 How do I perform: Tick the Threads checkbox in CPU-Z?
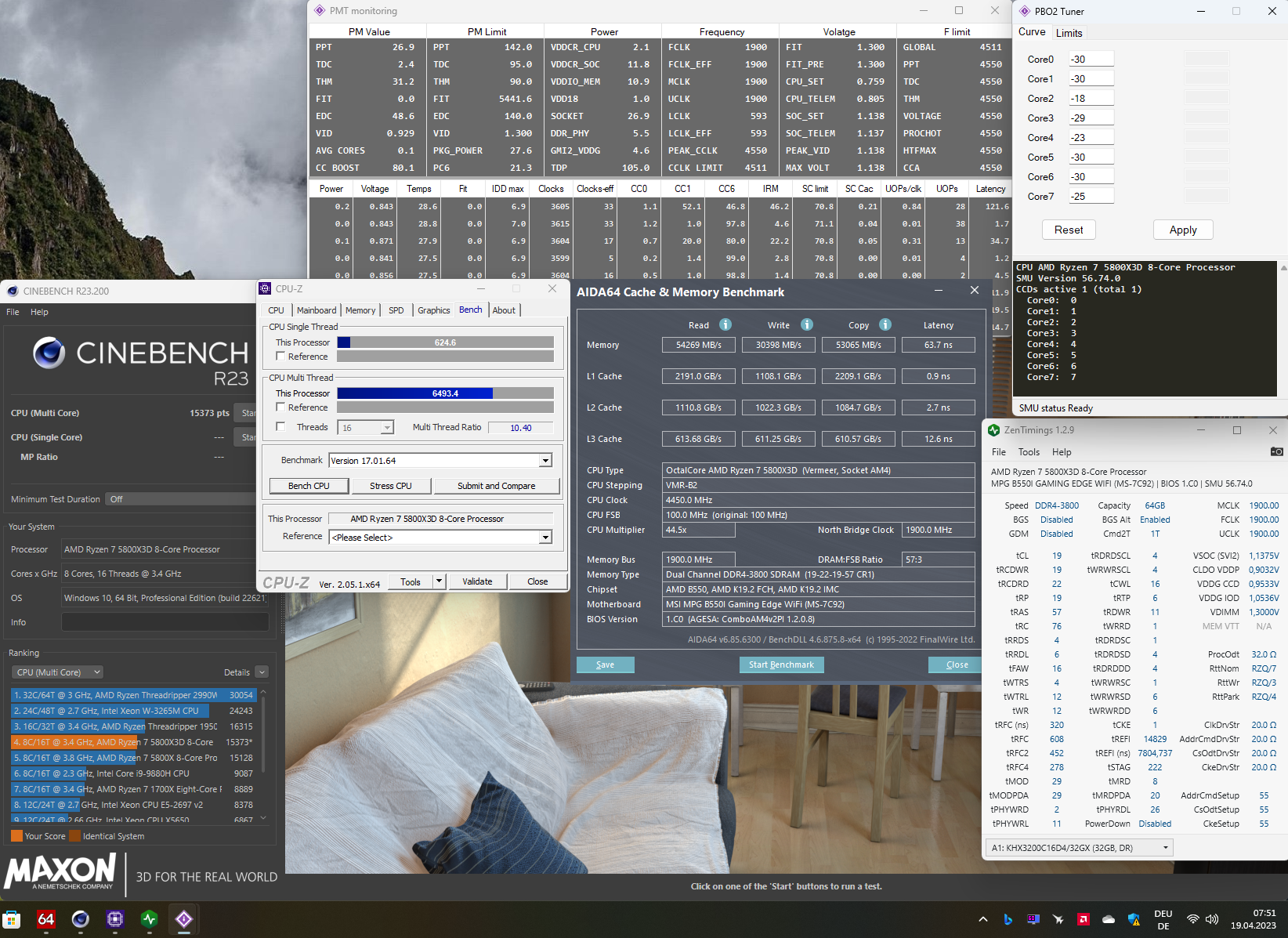coord(280,427)
